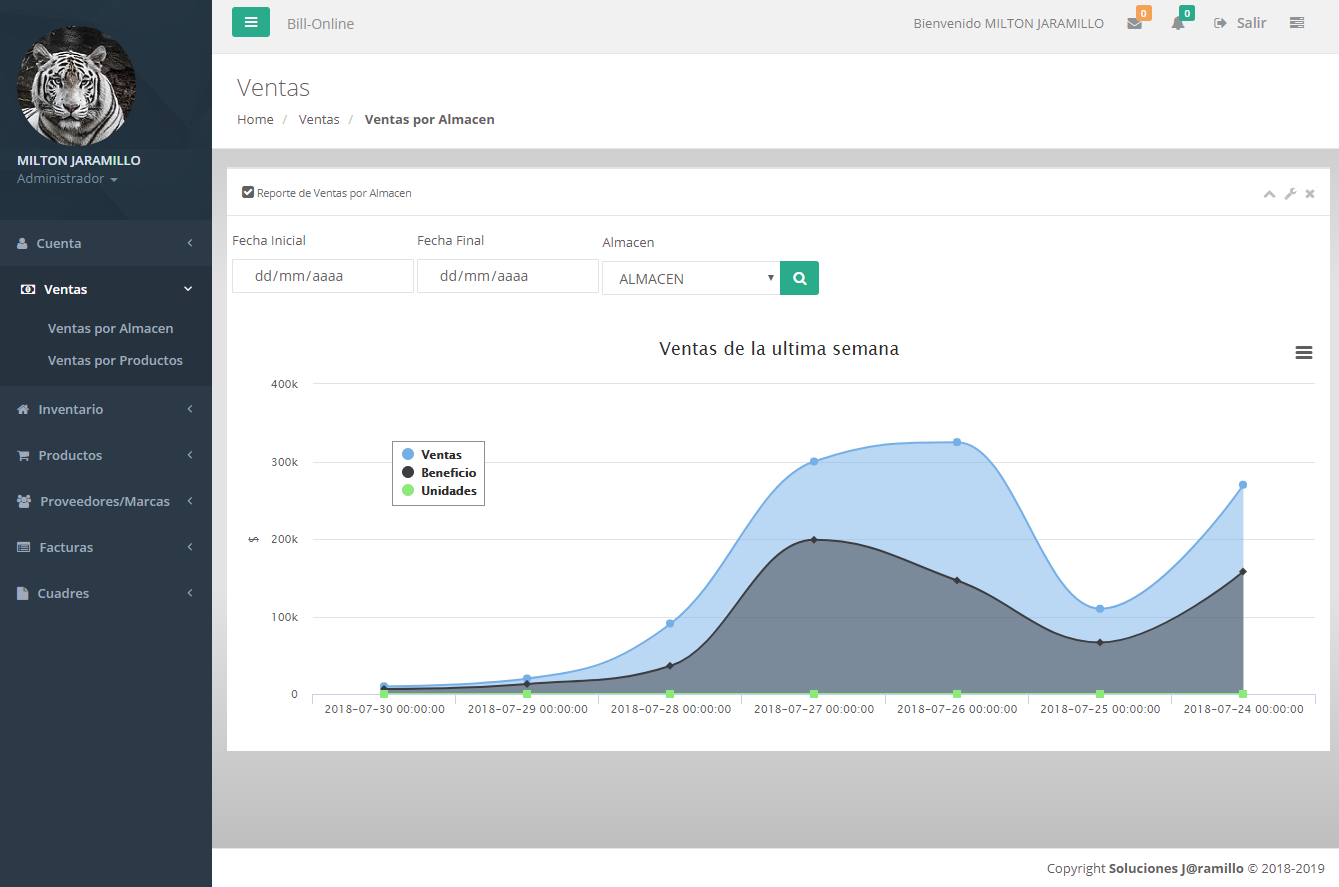Click the Salir logout link
Screen dimensions: 1339x887
click(x=1241, y=23)
